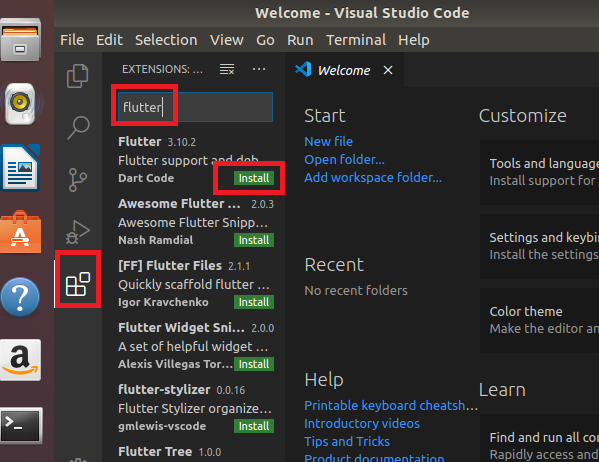Clear extensions search results icon

click(227, 69)
